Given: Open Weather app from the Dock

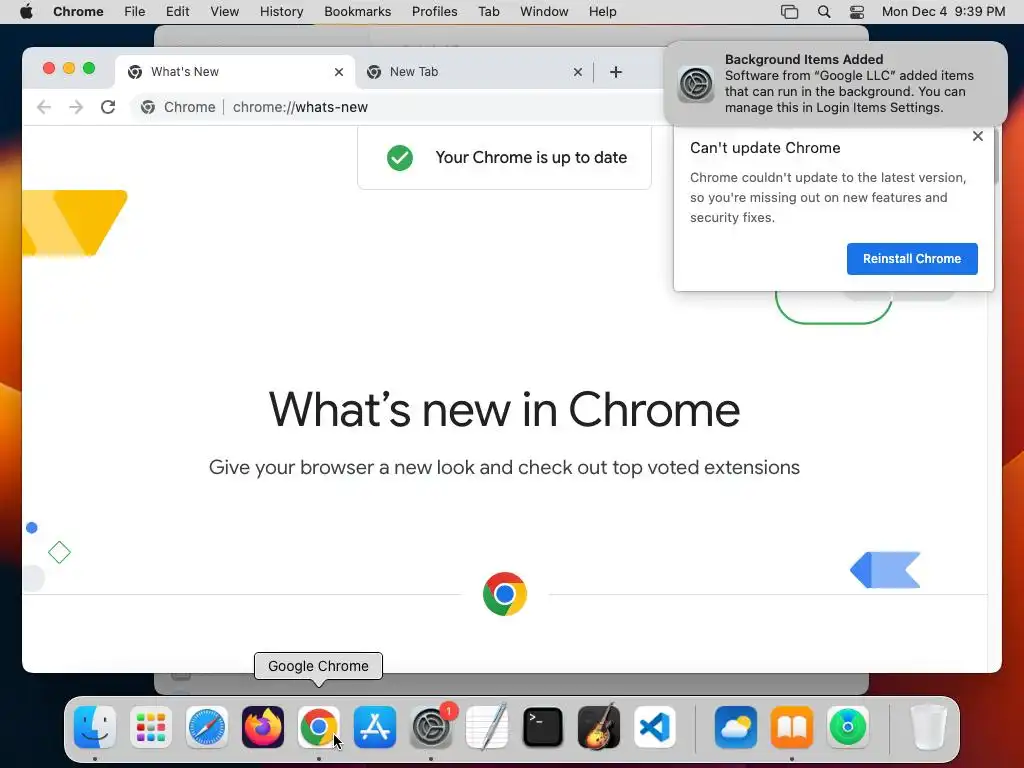Looking at the screenshot, I should click(x=736, y=727).
